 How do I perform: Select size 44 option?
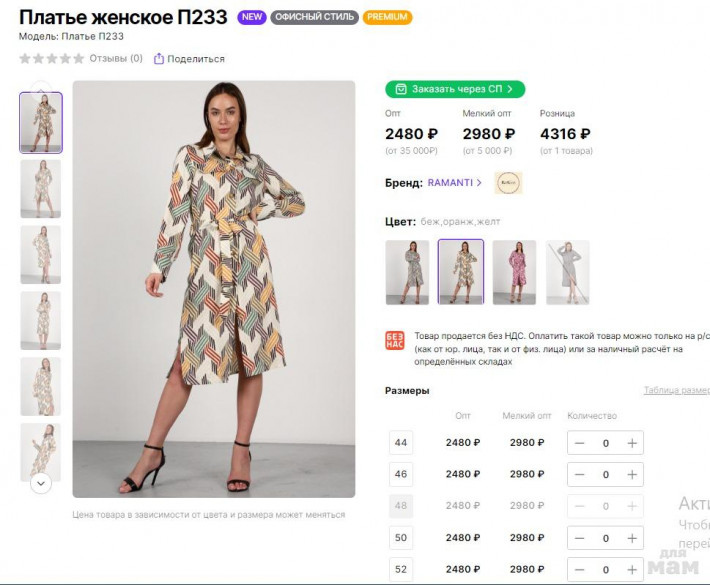(x=401, y=443)
